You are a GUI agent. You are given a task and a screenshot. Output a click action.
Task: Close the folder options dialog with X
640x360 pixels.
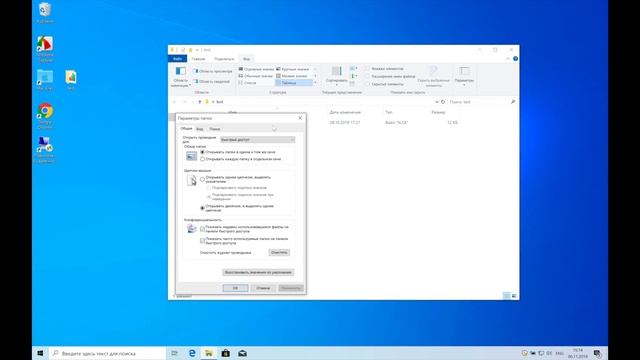click(x=300, y=118)
